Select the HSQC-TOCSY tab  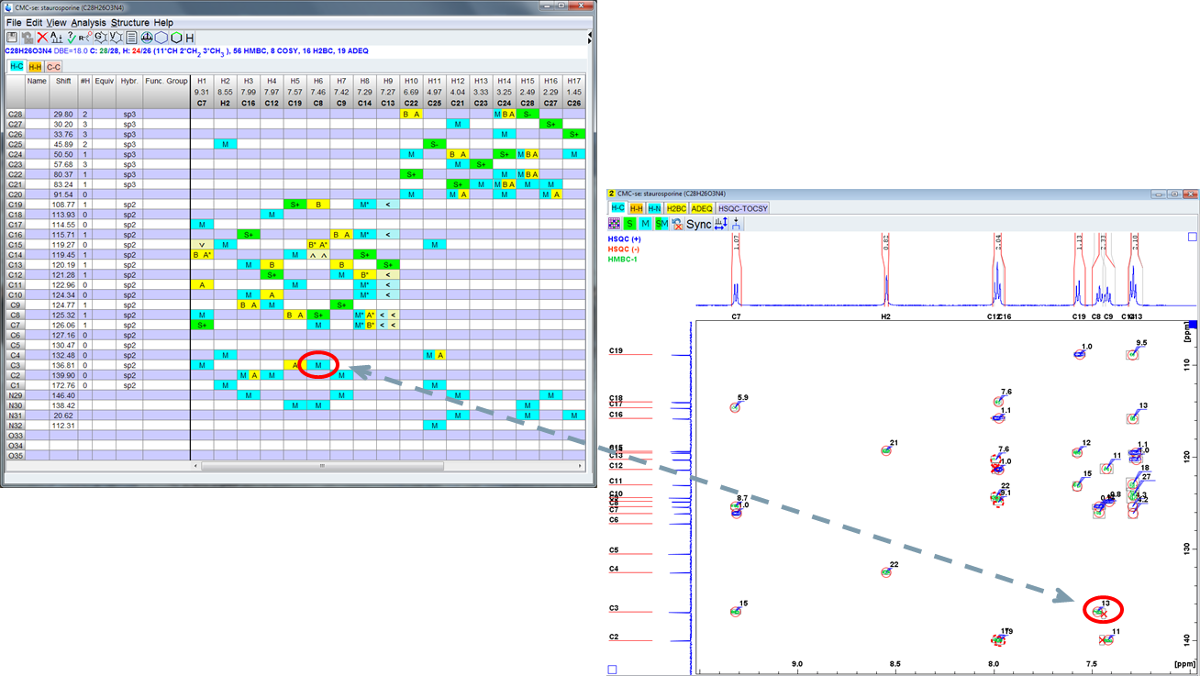(744, 208)
